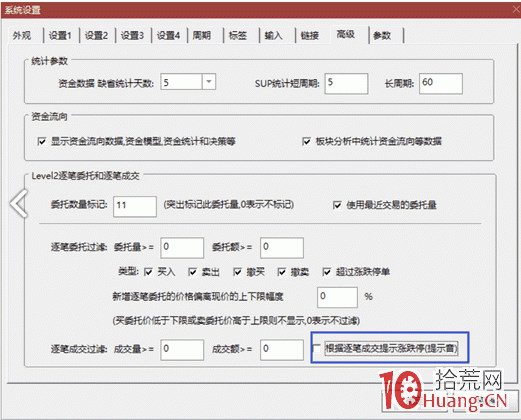Click the 委托额>= input field
521x420 pixels.
coord(282,248)
